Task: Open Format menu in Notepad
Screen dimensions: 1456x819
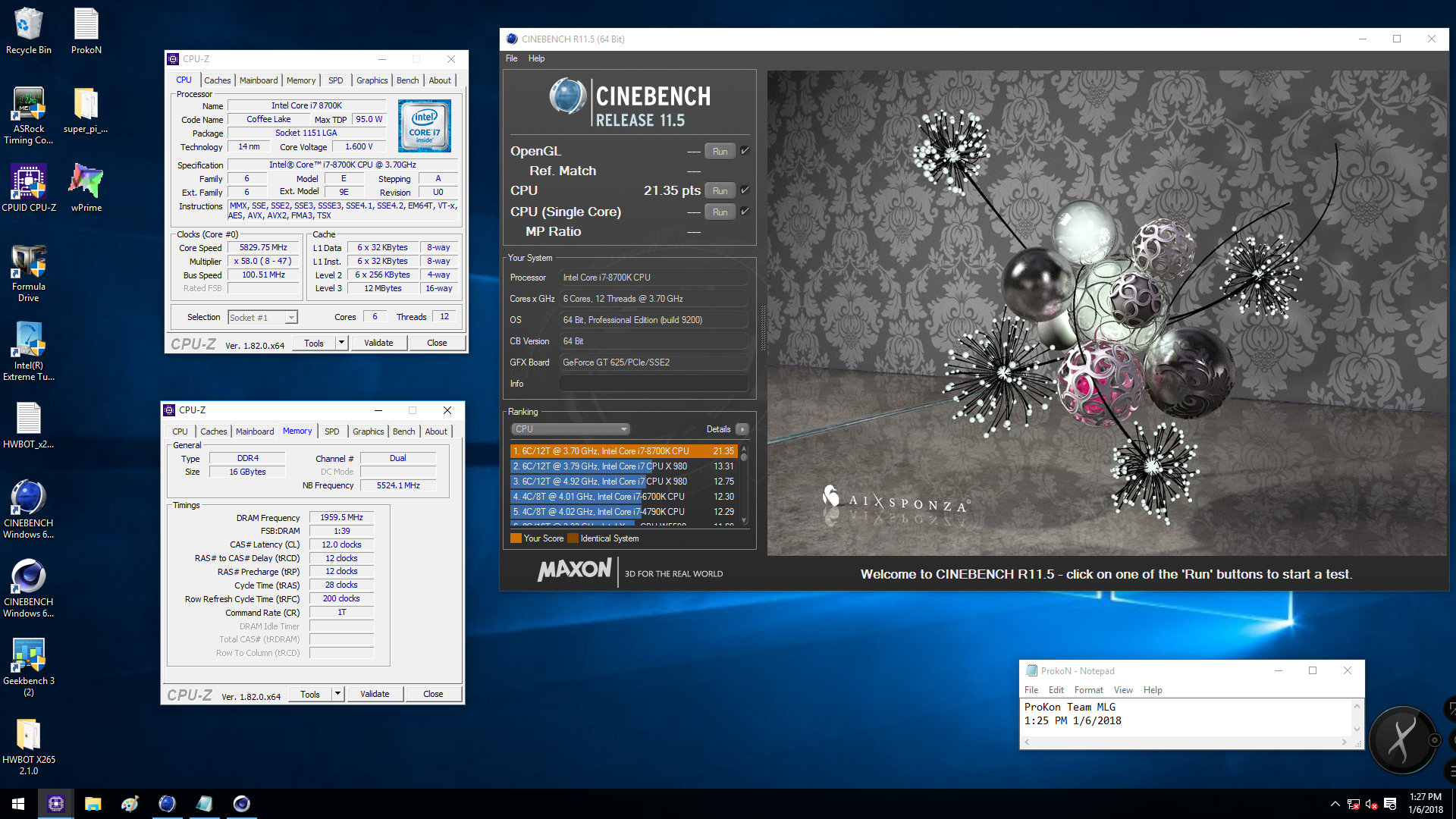Action: point(1088,690)
